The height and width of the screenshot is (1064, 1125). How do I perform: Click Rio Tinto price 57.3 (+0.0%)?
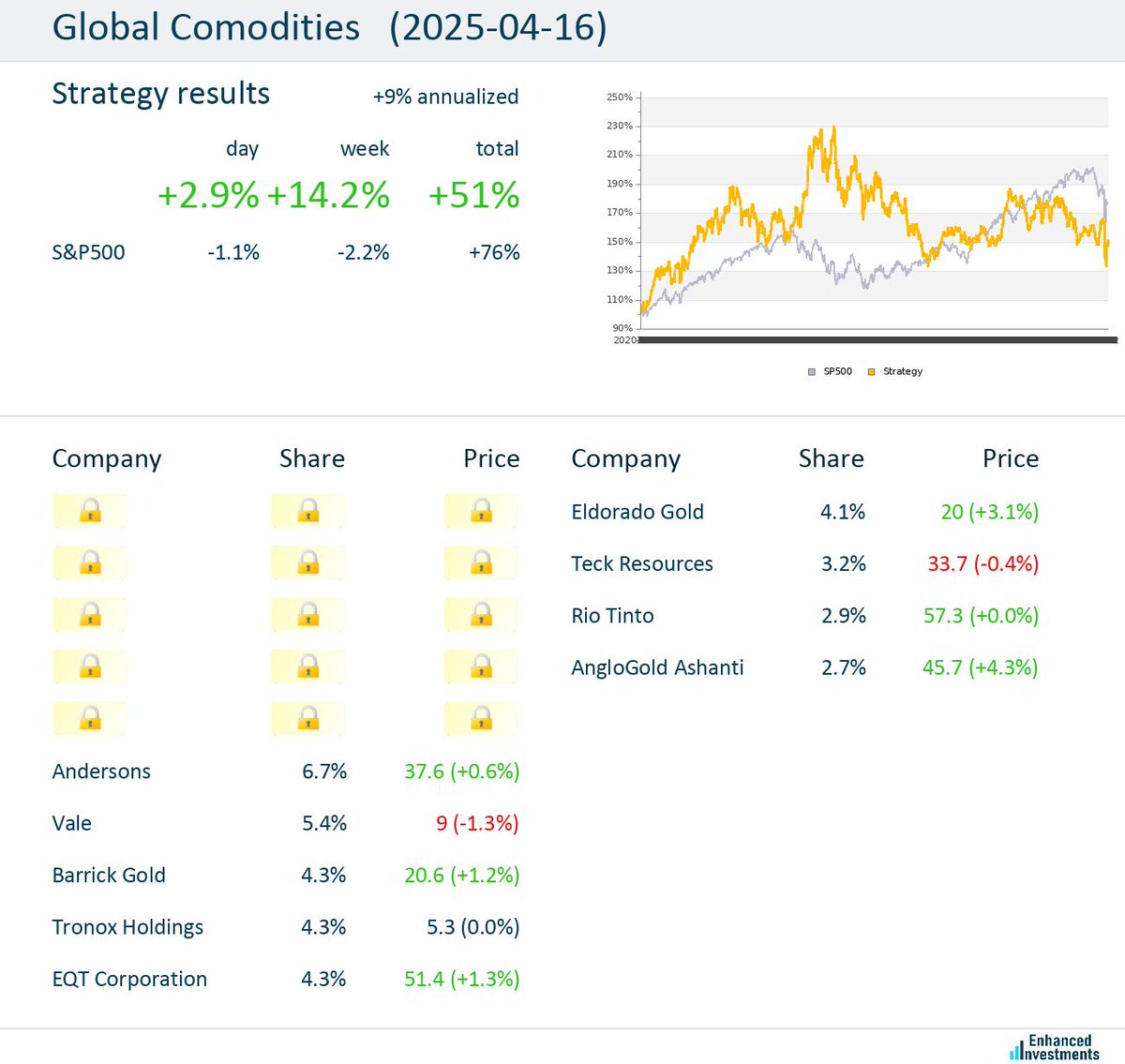tap(981, 616)
